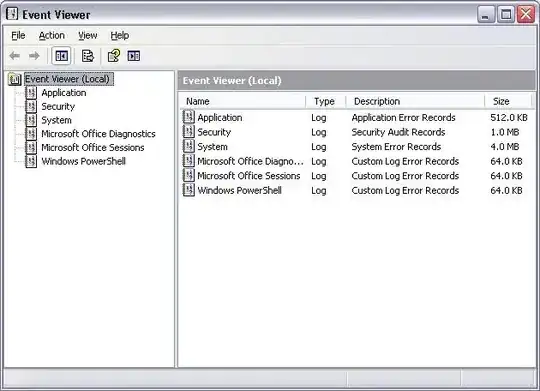This screenshot has height=391, width=540.
Task: Click the Application Error Records description
Action: pos(403,117)
